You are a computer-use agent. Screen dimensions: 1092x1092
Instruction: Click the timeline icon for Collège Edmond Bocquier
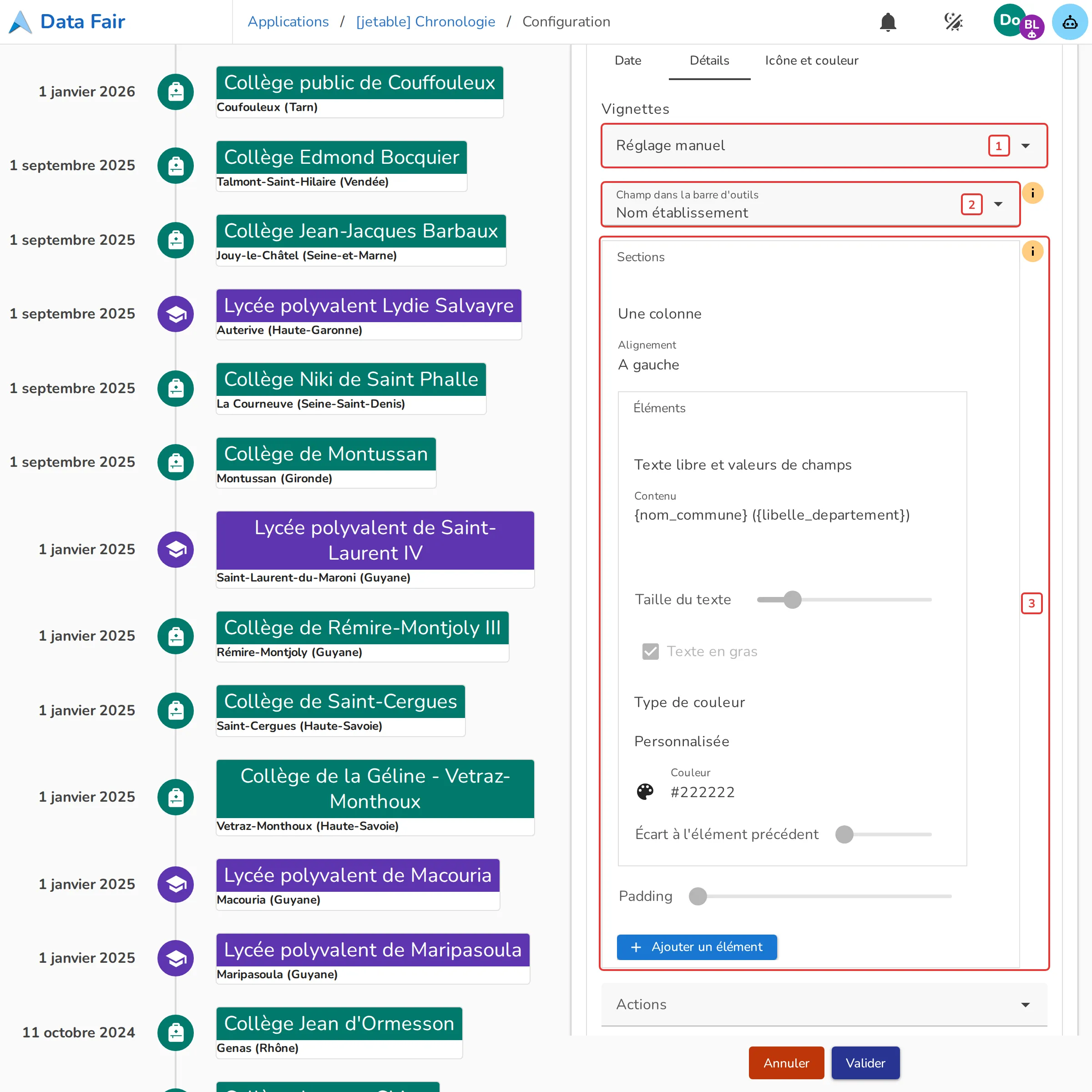point(176,166)
